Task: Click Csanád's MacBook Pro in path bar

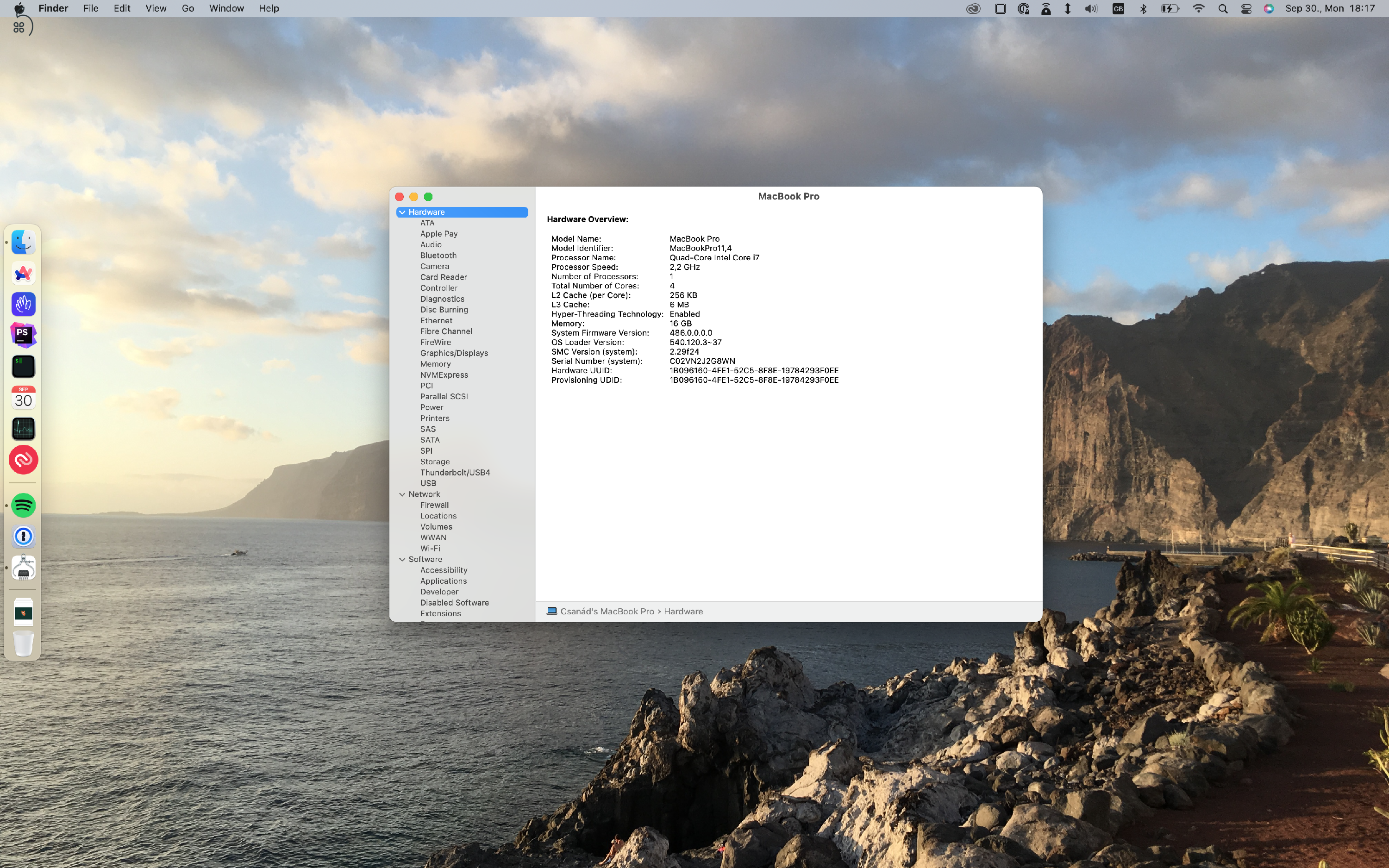Action: click(607, 612)
